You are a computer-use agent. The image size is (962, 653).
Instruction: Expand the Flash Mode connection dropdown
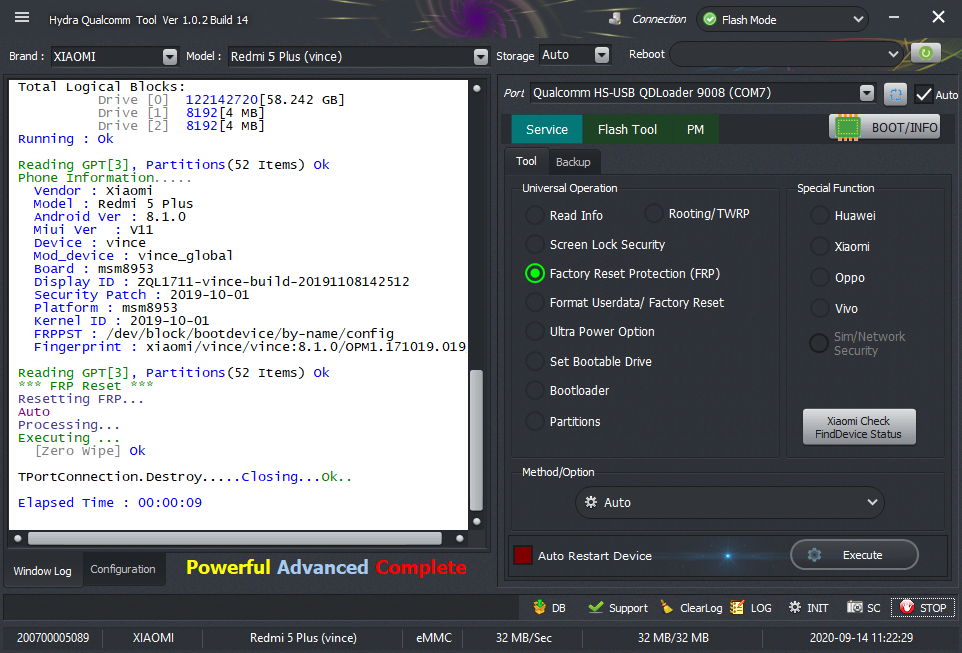pyautogui.click(x=858, y=20)
